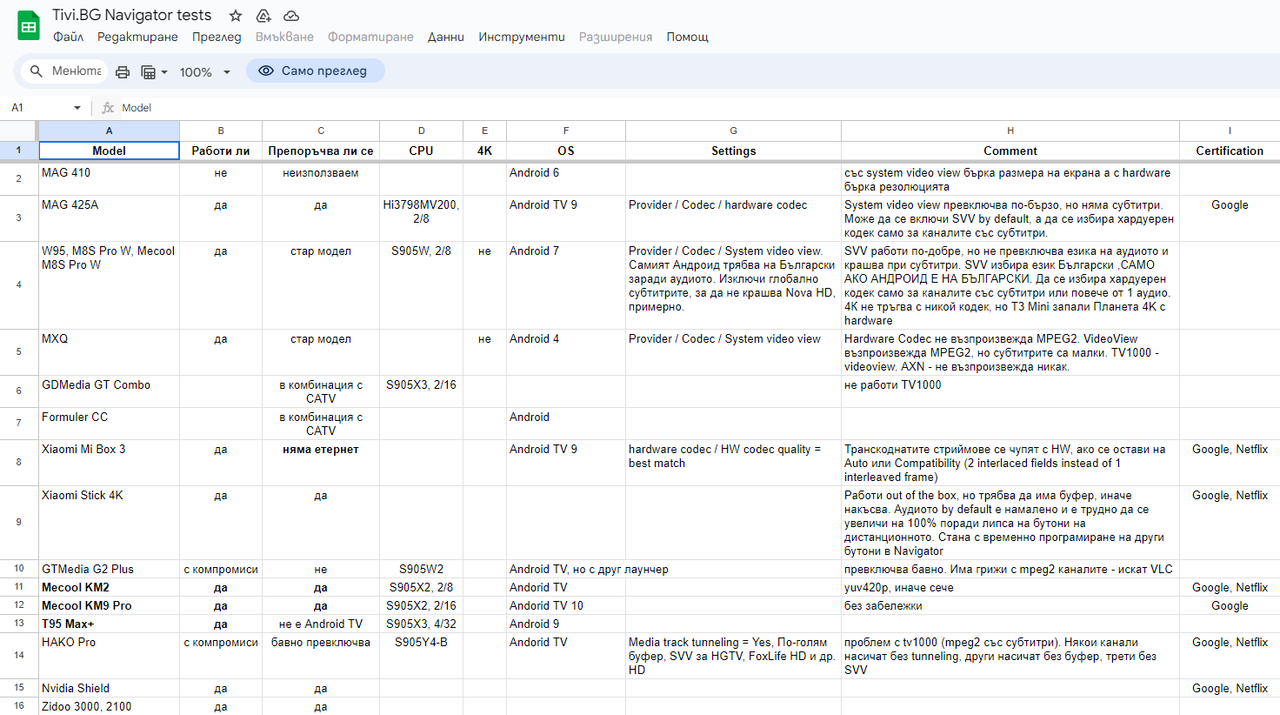Click the select-all corner box

[x=19, y=131]
